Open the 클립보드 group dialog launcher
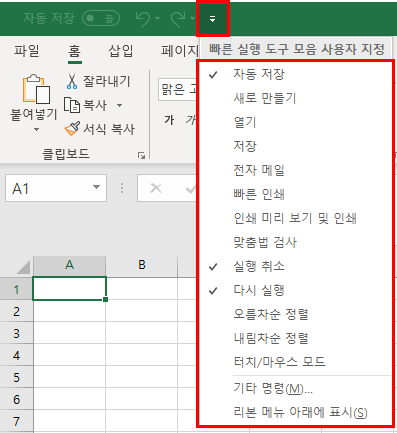Image resolution: width=397 pixels, height=433 pixels. pos(141,155)
